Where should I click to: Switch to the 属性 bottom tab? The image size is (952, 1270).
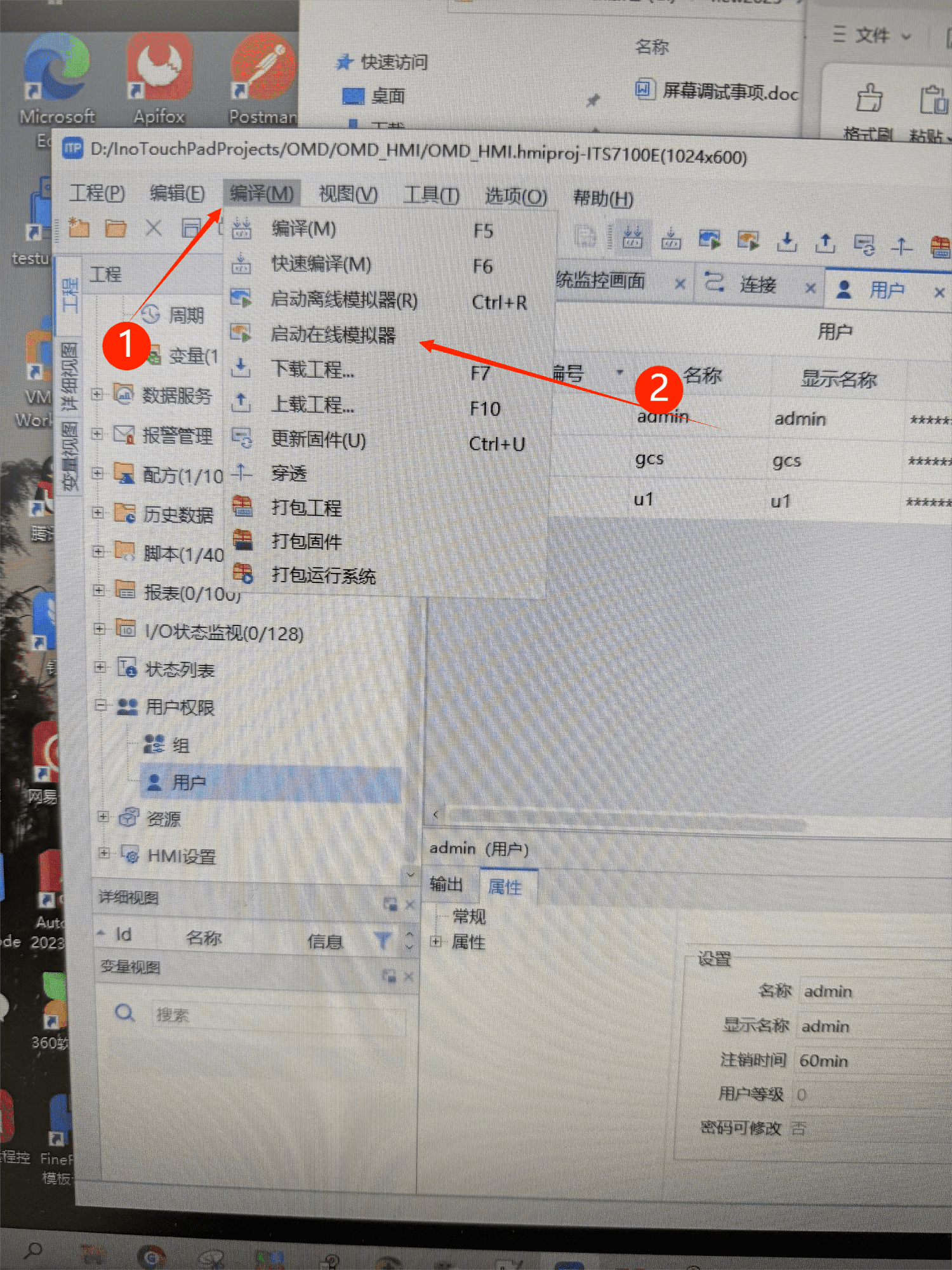(505, 886)
